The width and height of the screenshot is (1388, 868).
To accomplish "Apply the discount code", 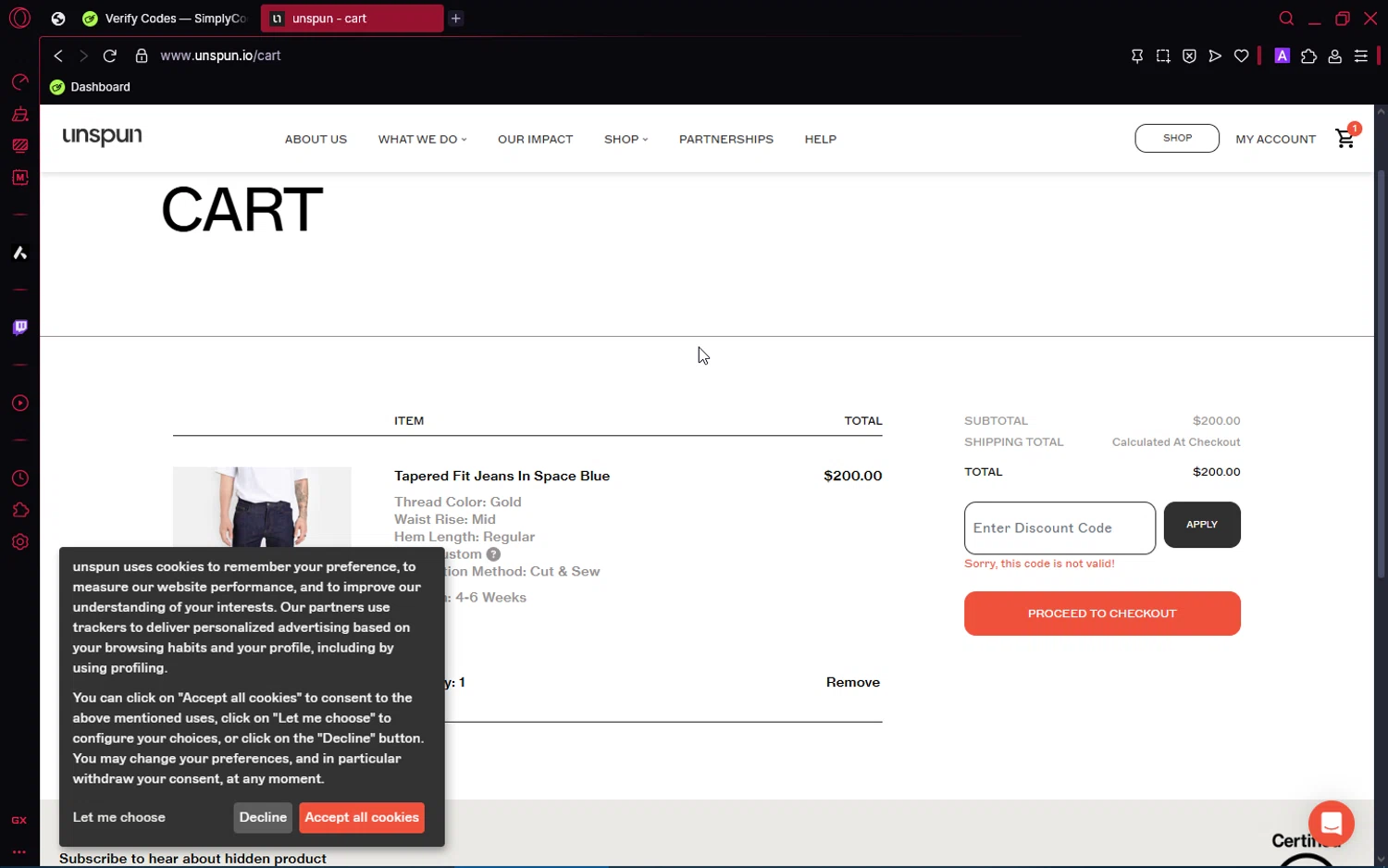I will pos(1202,525).
